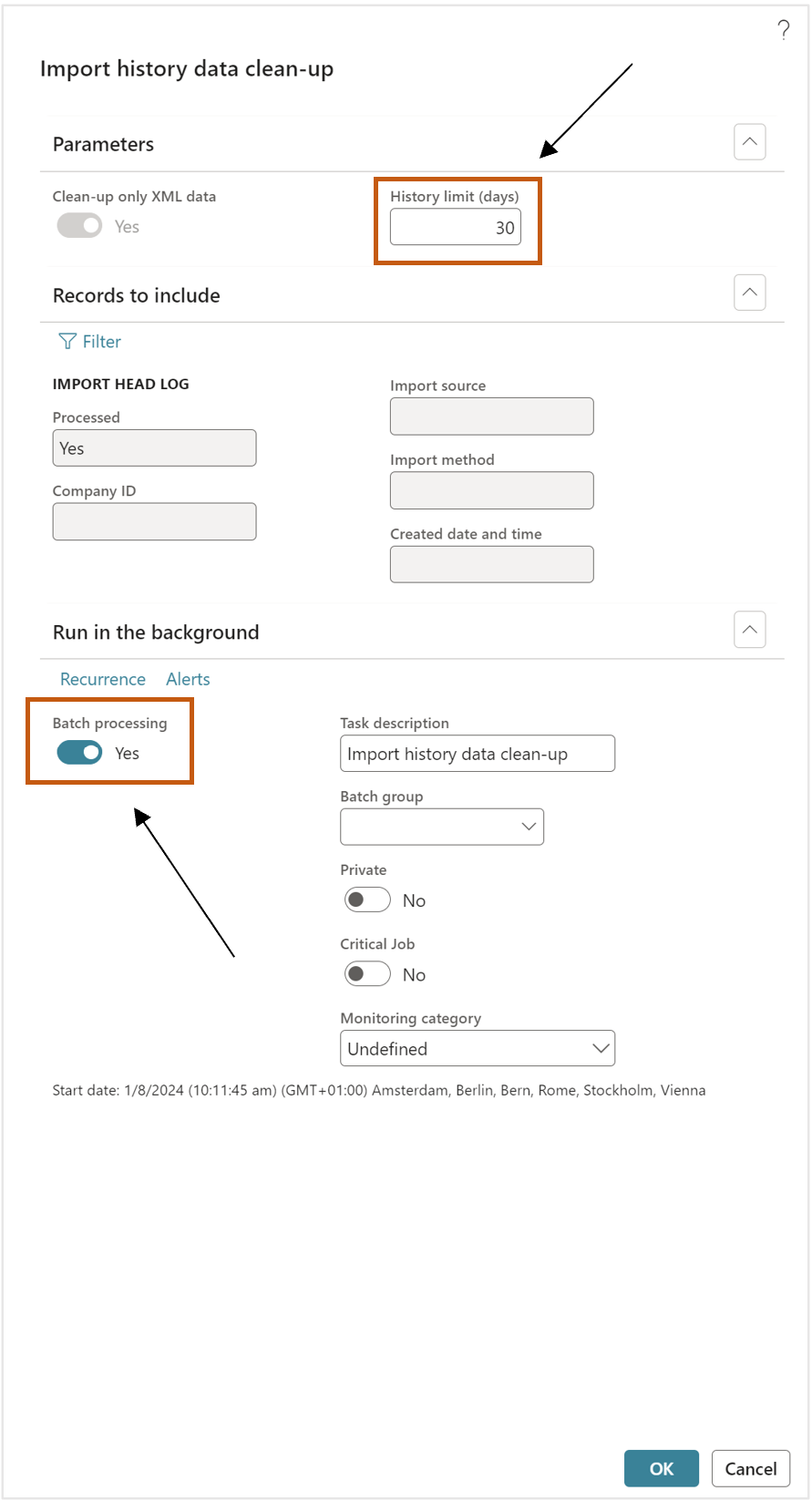The image size is (812, 1501).
Task: Enable the Critical Job toggle
Action: pos(367,974)
